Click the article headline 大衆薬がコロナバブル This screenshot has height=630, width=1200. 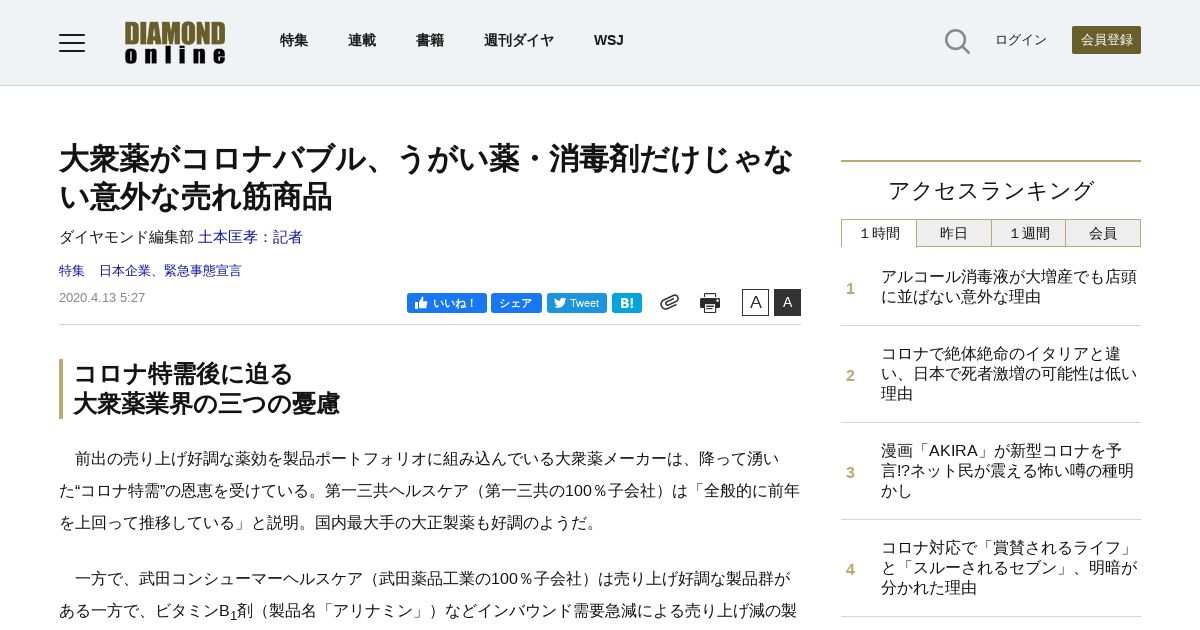426,177
